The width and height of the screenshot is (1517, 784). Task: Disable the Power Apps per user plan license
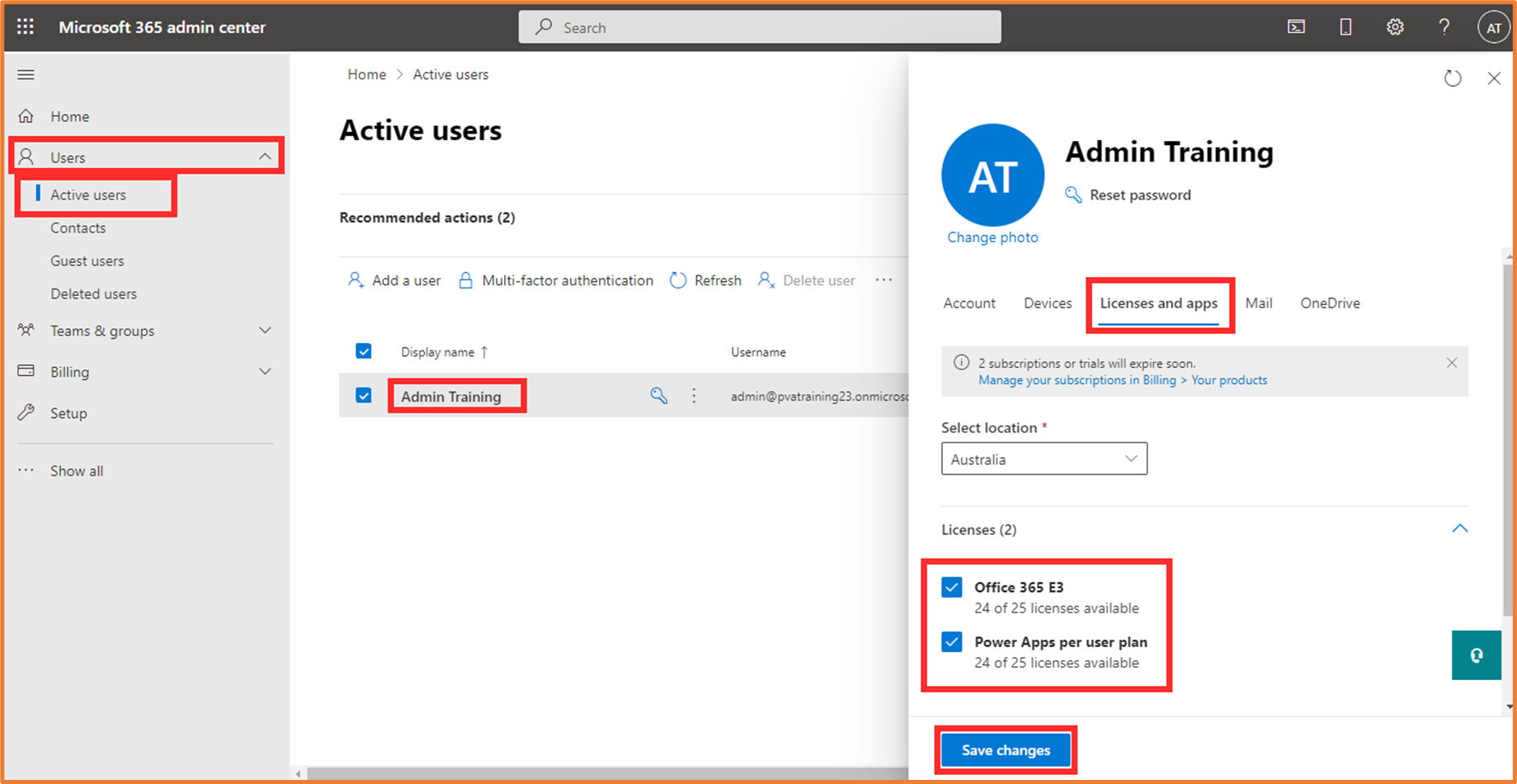(952, 642)
